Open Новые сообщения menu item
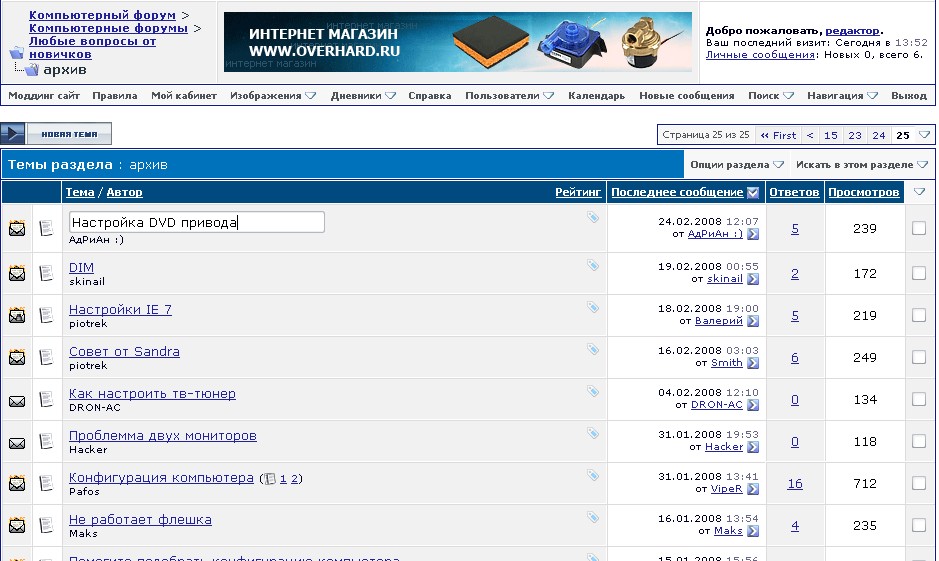The height and width of the screenshot is (561, 939). click(686, 96)
